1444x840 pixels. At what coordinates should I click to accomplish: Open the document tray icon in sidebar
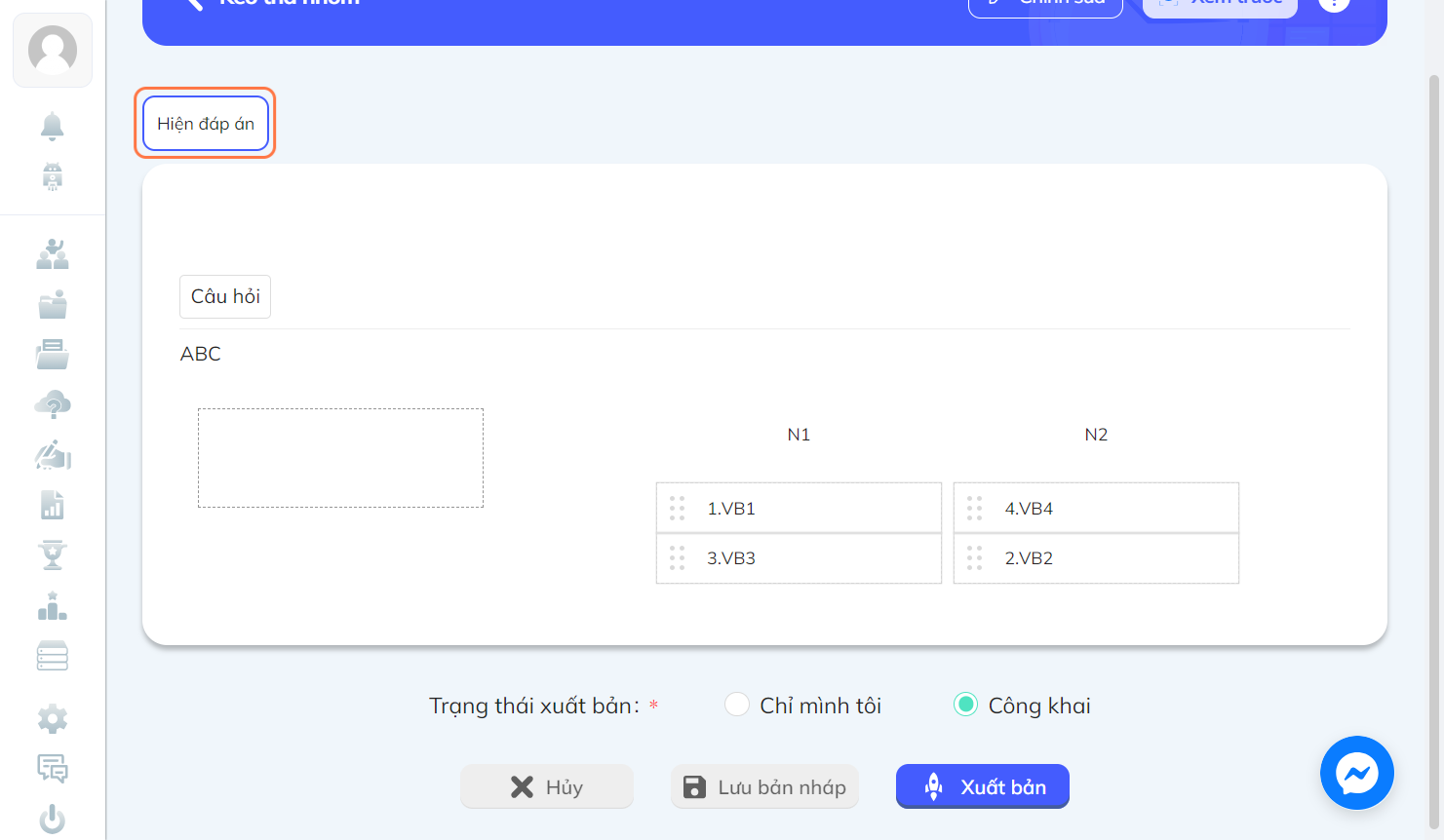[x=53, y=355]
